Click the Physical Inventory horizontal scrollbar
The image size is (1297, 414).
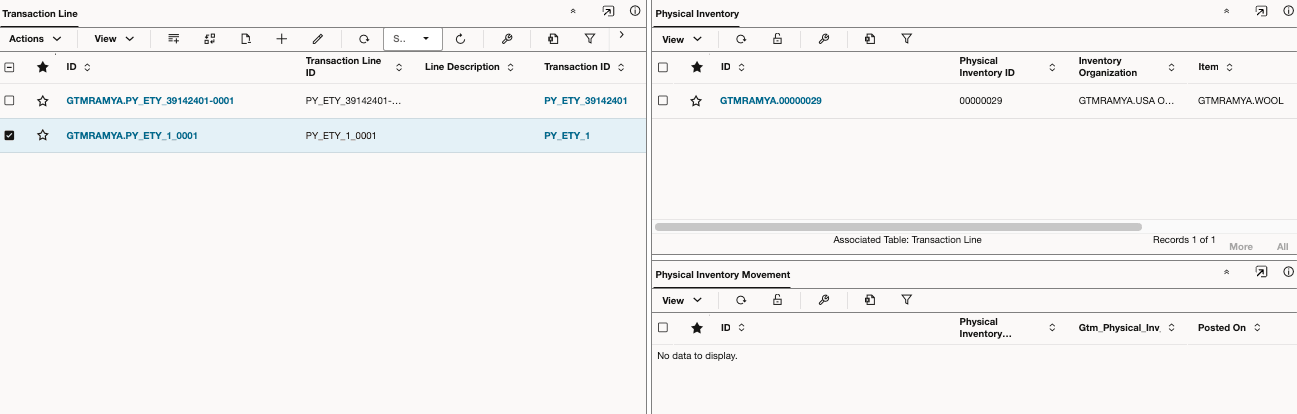point(898,227)
